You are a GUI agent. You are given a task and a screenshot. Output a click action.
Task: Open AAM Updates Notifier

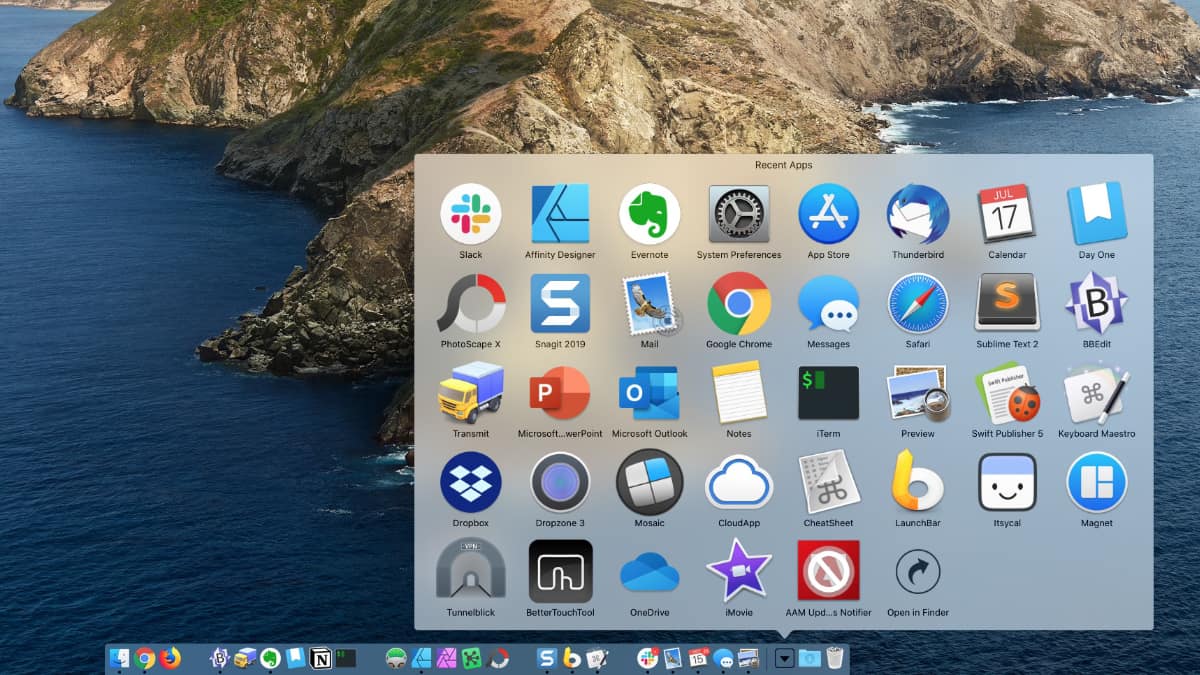point(828,571)
